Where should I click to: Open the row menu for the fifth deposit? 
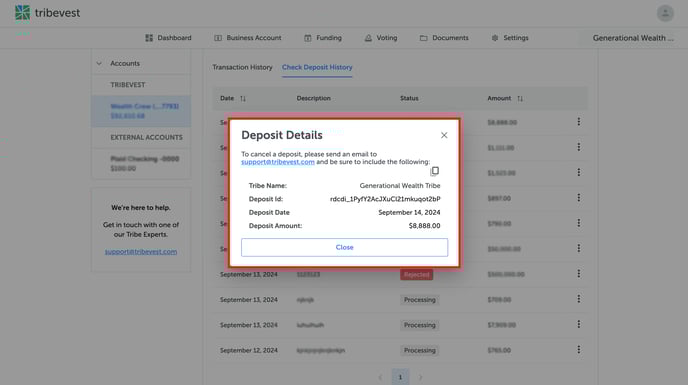579,223
